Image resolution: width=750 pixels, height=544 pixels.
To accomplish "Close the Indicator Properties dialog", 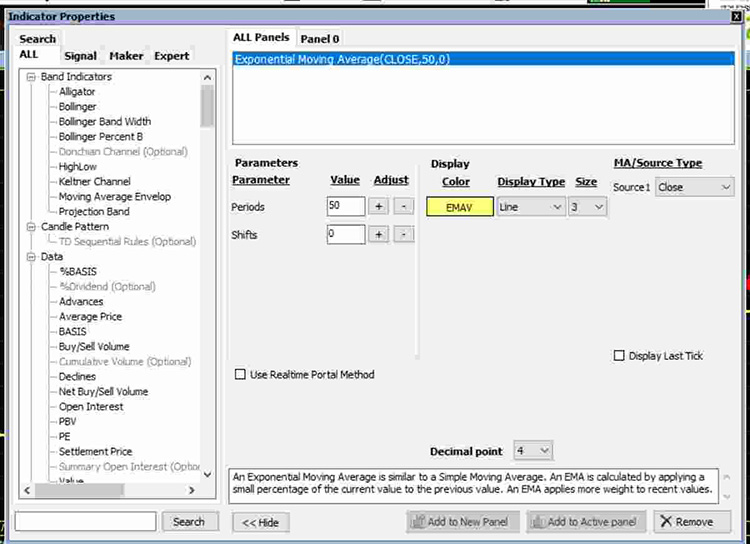I will 739,16.
